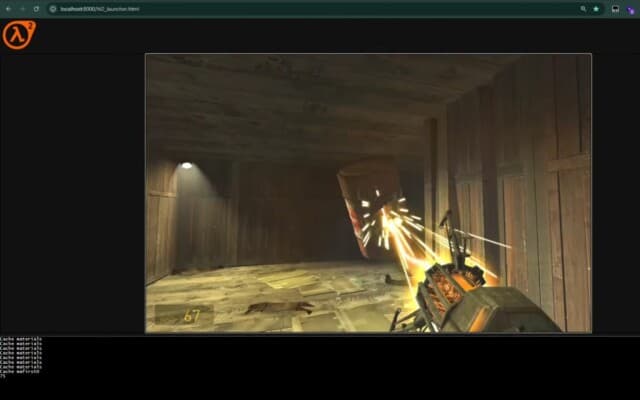
Task: Click the health counter showing 67
Action: pyautogui.click(x=184, y=315)
